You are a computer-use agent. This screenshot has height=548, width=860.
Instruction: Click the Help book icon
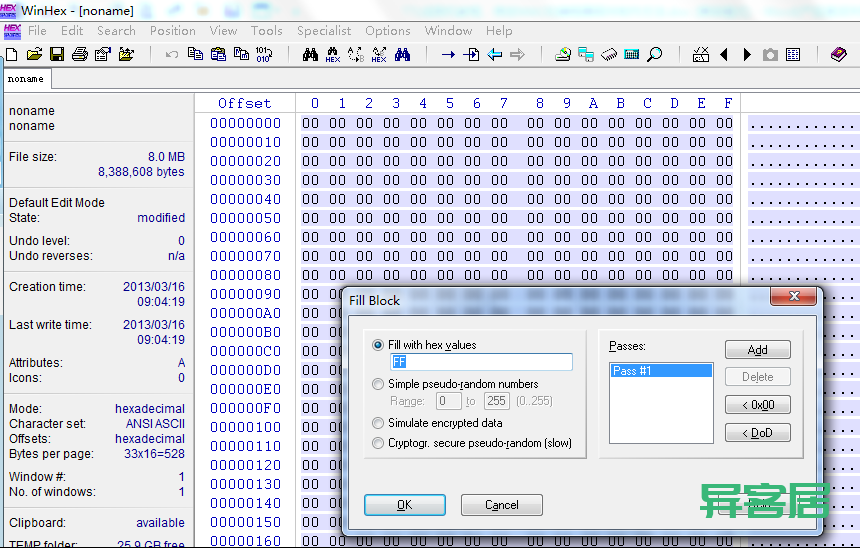[x=839, y=54]
